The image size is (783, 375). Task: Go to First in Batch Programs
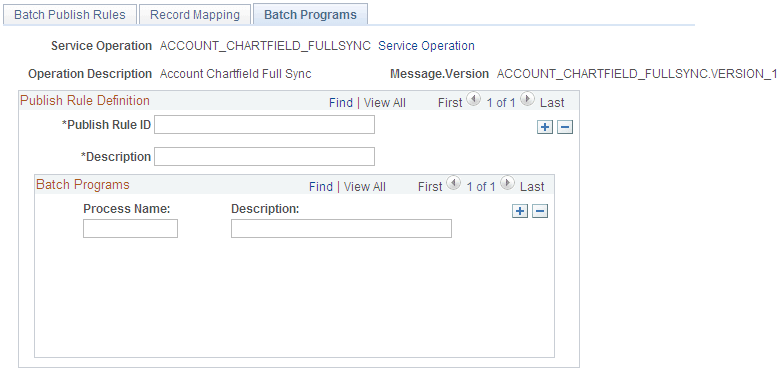click(x=430, y=187)
